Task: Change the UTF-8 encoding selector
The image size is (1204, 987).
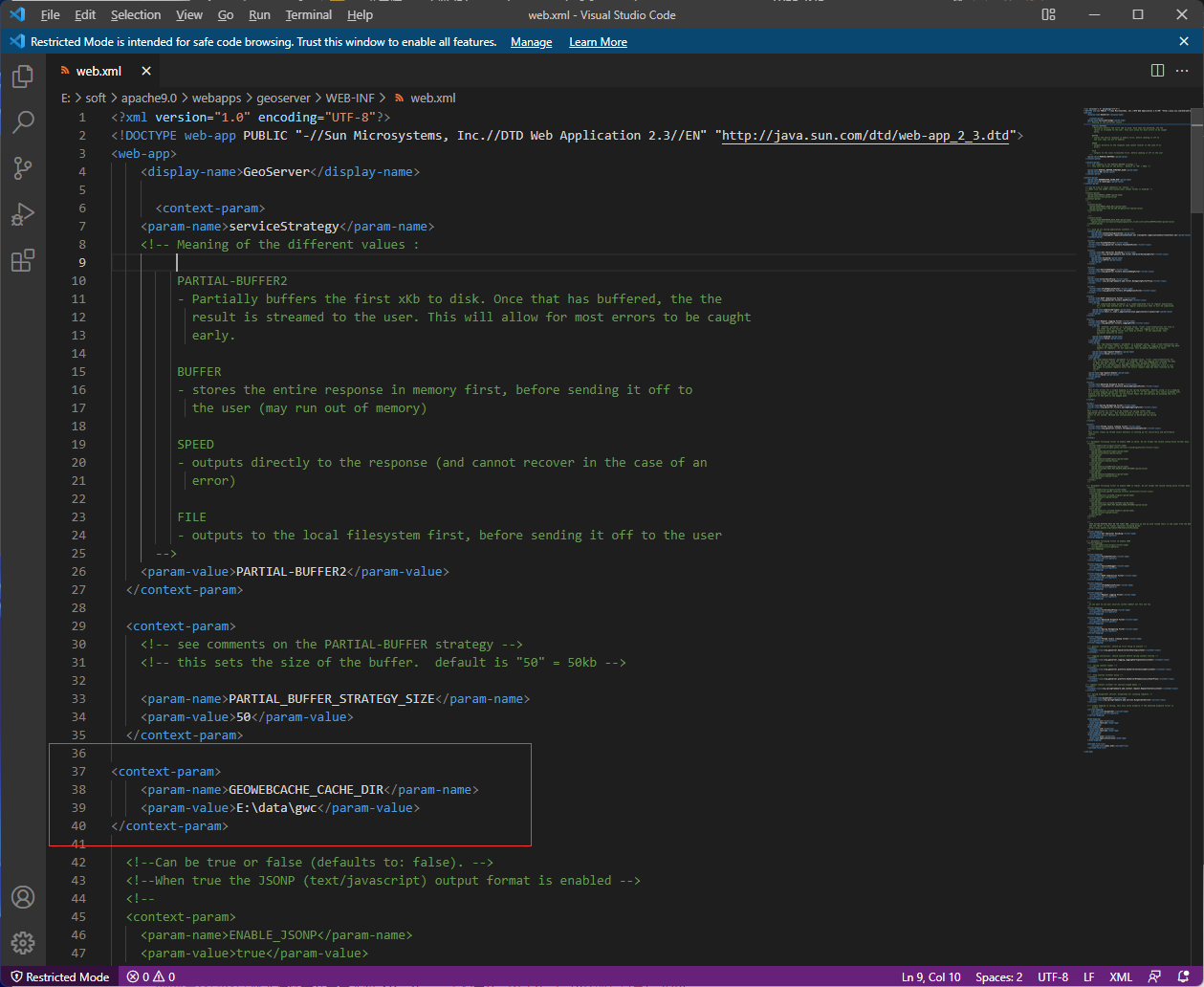Action: 1052,976
